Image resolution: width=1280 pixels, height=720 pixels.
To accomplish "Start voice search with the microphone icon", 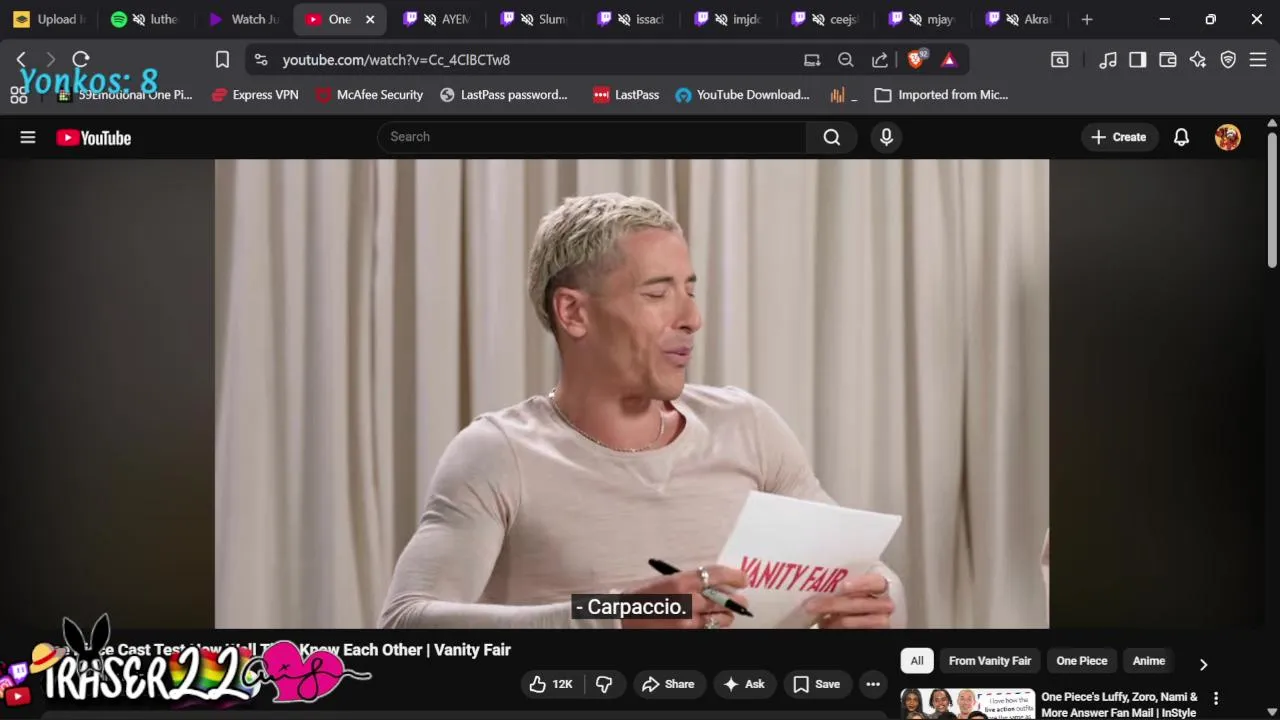I will 886,137.
